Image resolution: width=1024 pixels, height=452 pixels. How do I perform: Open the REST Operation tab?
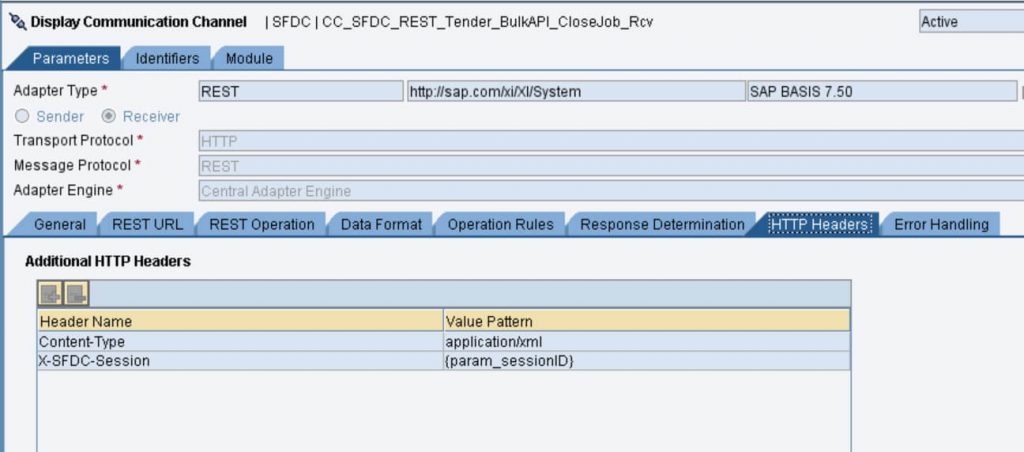pyautogui.click(x=261, y=224)
